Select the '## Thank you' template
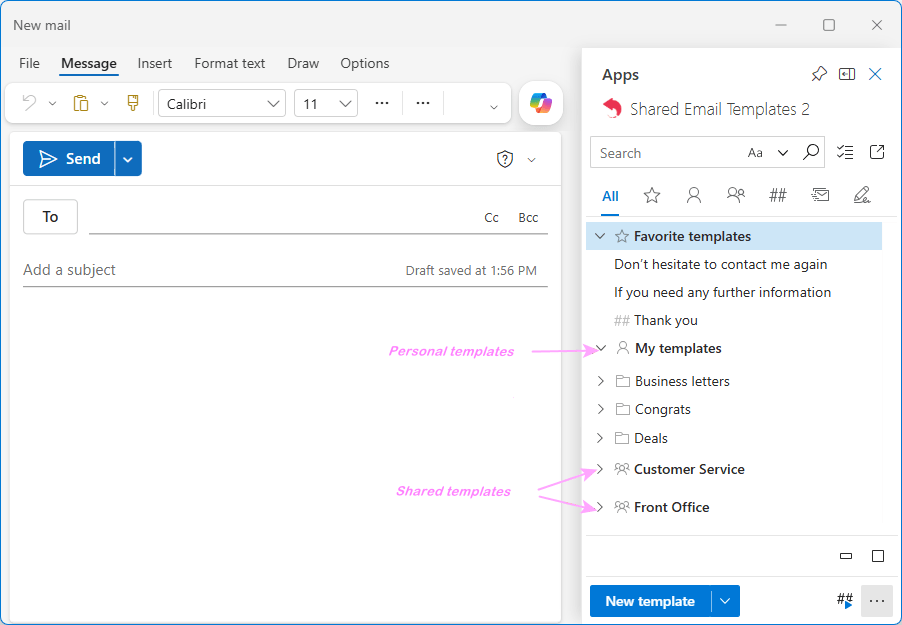This screenshot has width=902, height=625. [x=656, y=321]
